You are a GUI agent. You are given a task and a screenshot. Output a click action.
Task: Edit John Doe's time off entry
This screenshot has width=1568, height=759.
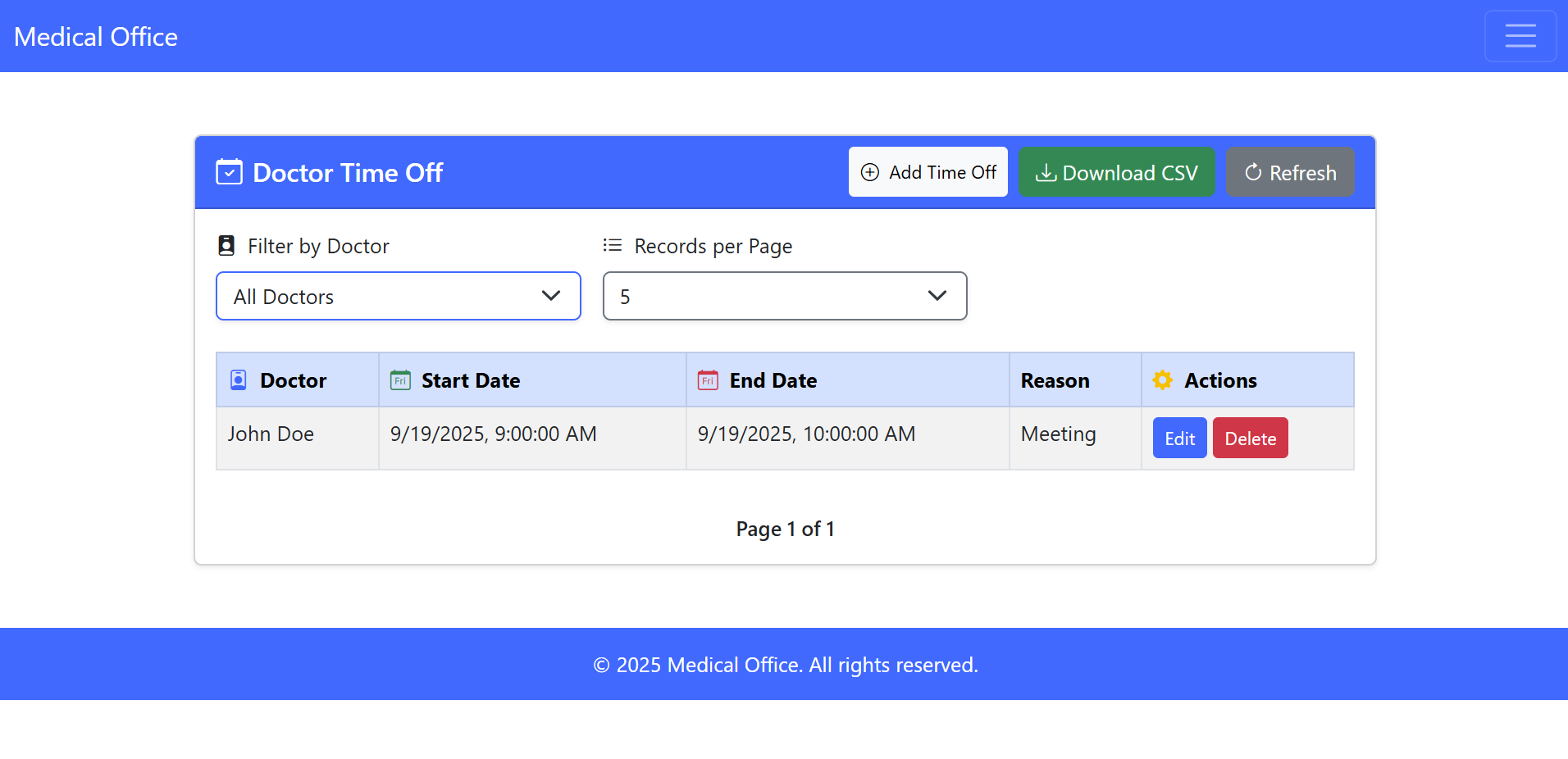pyautogui.click(x=1178, y=439)
